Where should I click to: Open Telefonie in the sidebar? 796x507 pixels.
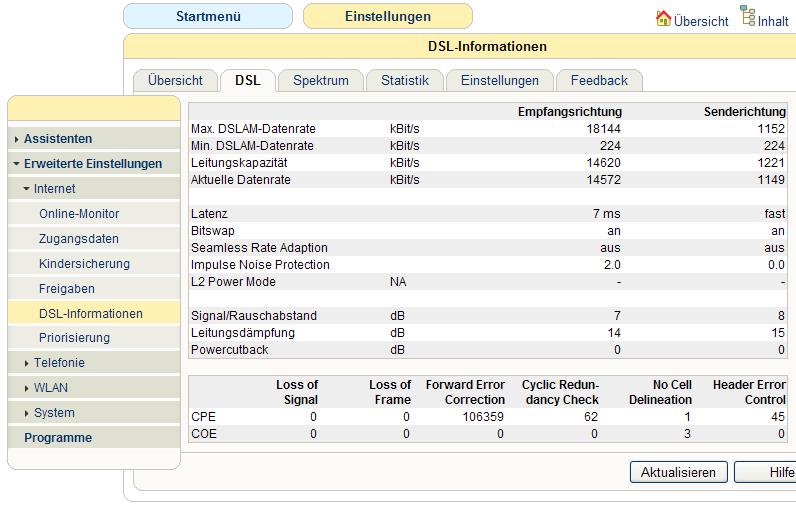(59, 362)
